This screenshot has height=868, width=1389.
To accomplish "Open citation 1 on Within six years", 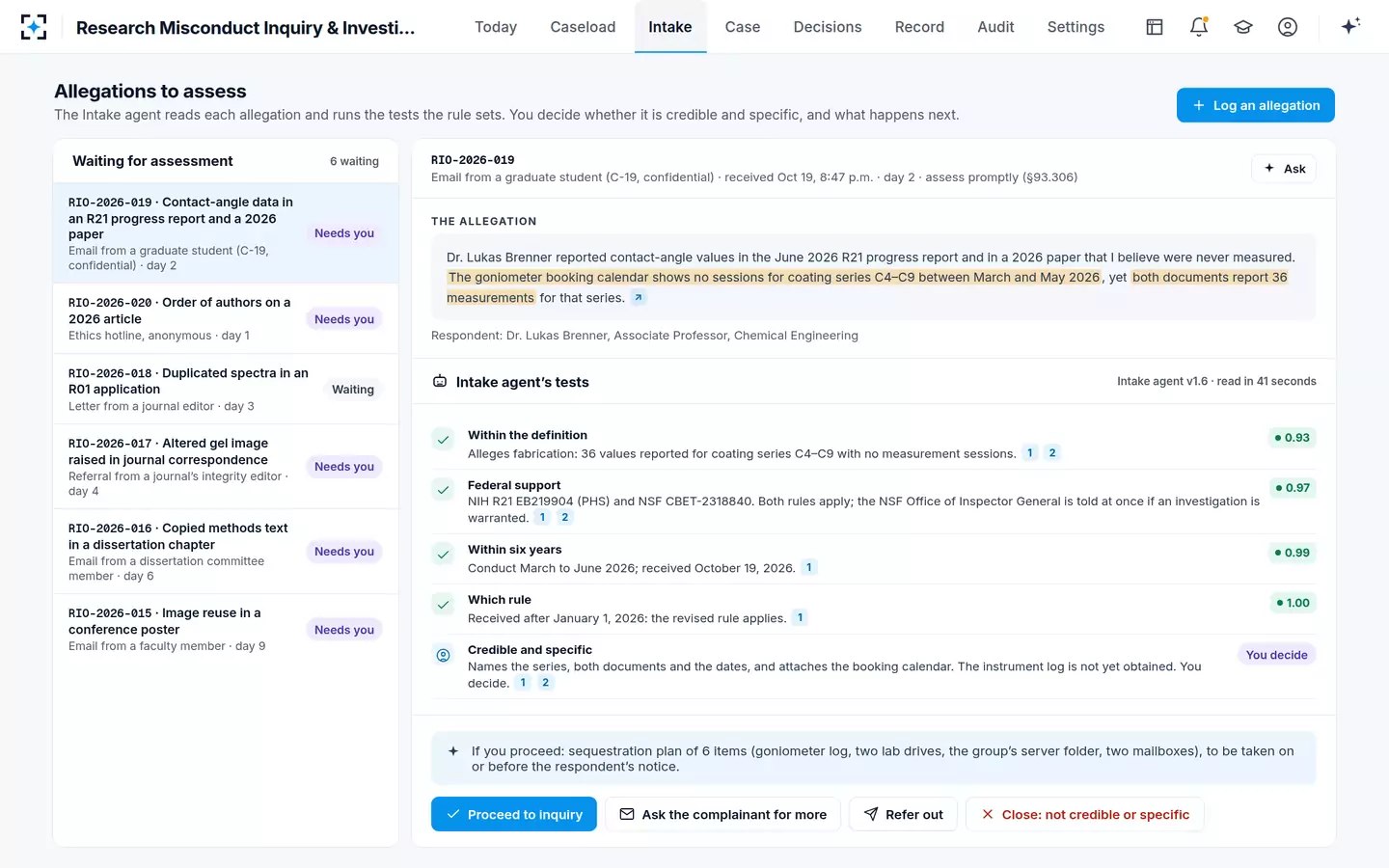I will pos(809,567).
